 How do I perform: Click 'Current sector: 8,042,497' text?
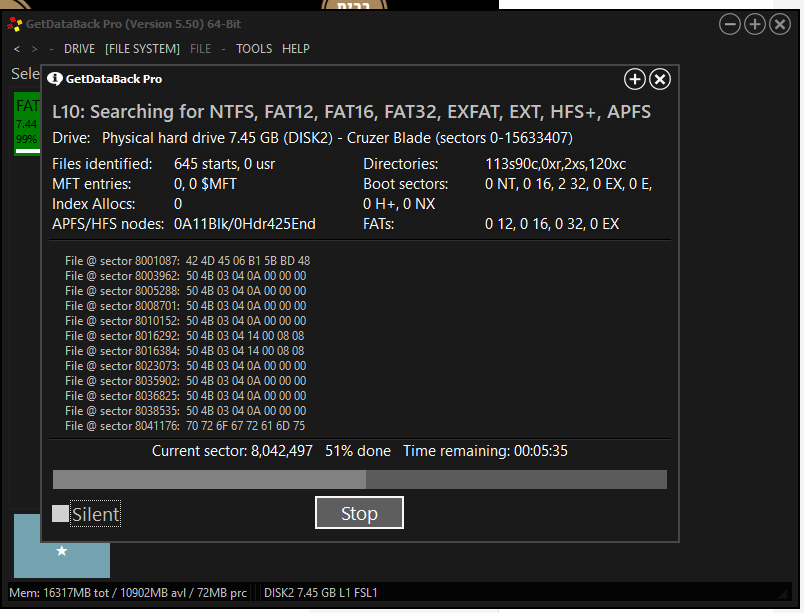coord(232,451)
